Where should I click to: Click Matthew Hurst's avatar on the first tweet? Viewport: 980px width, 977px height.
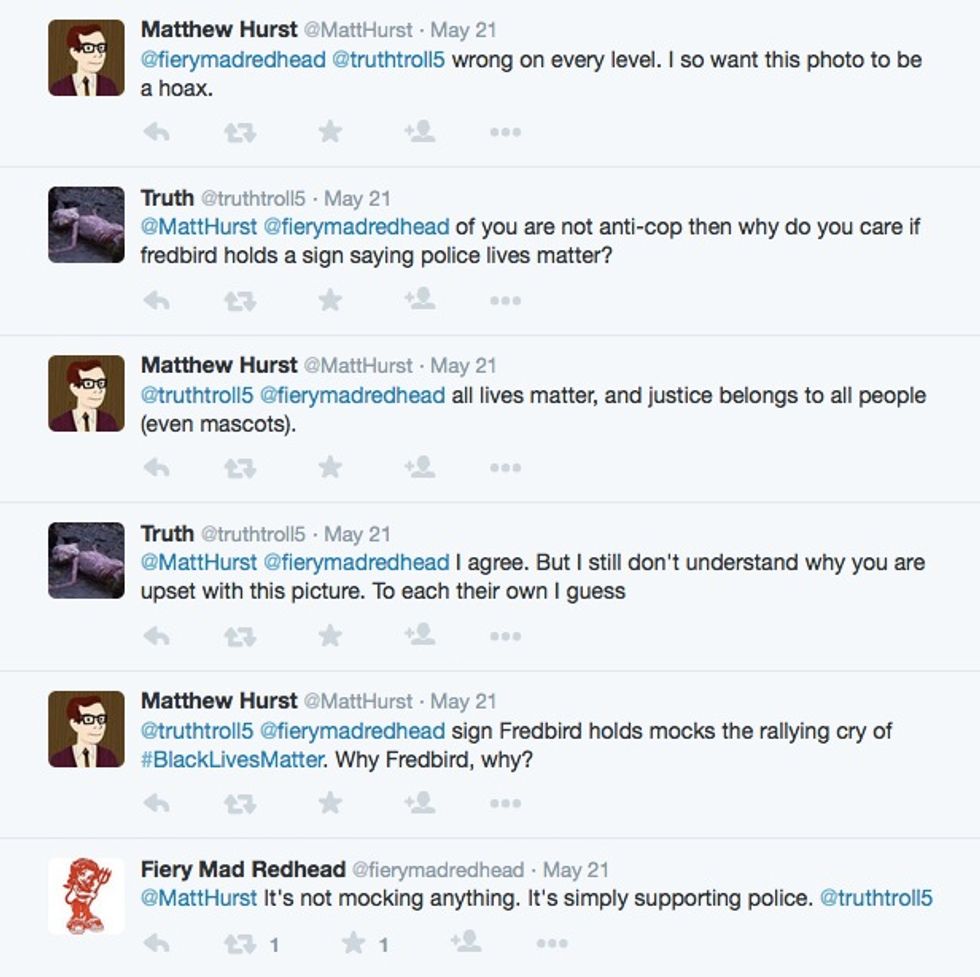tap(86, 58)
